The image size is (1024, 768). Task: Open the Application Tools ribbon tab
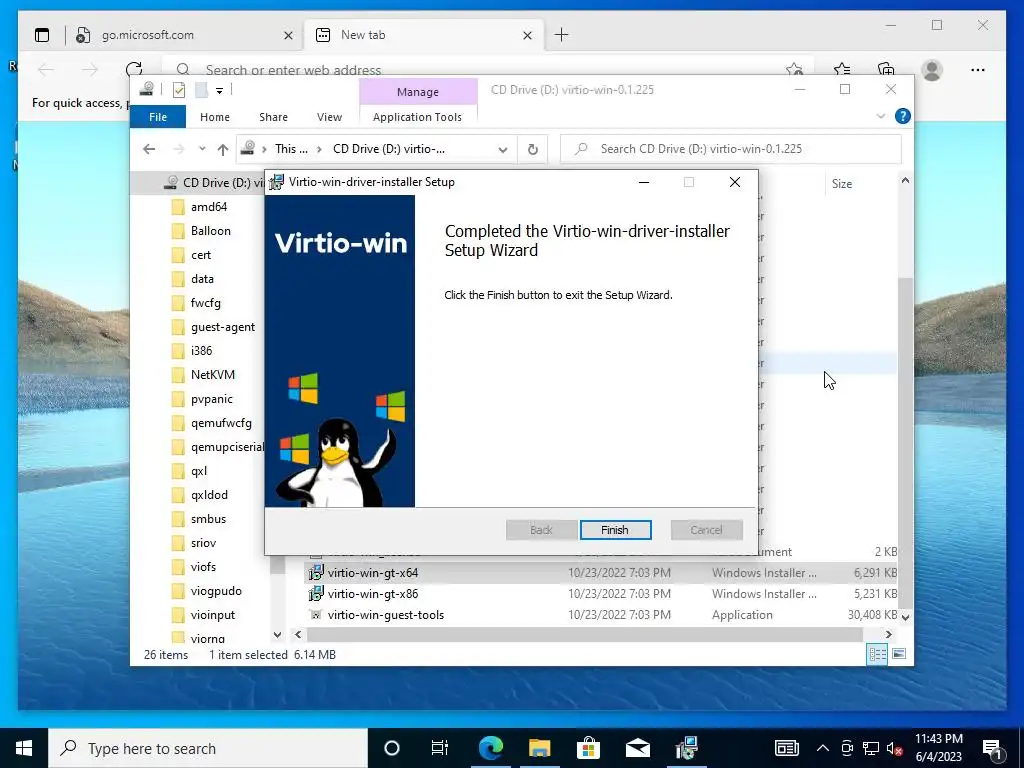point(417,117)
